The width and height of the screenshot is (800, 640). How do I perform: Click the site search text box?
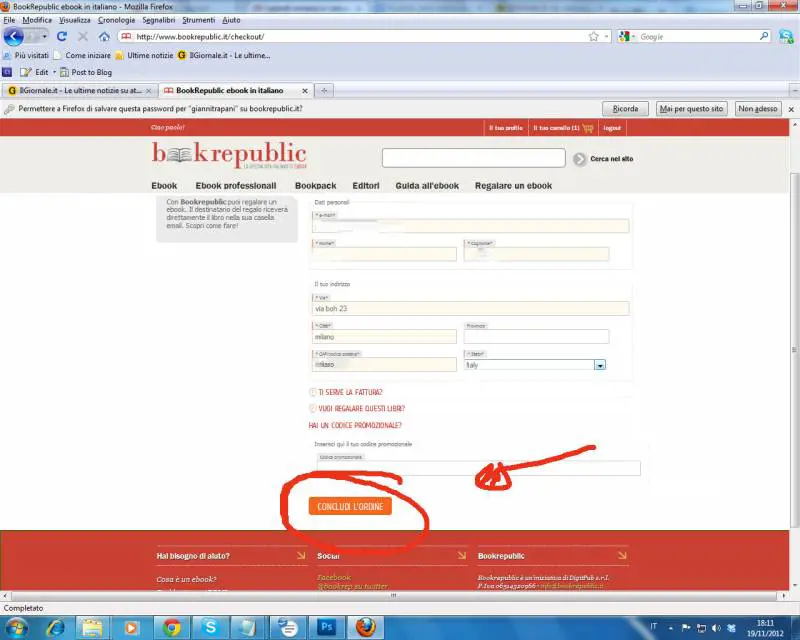pos(473,158)
